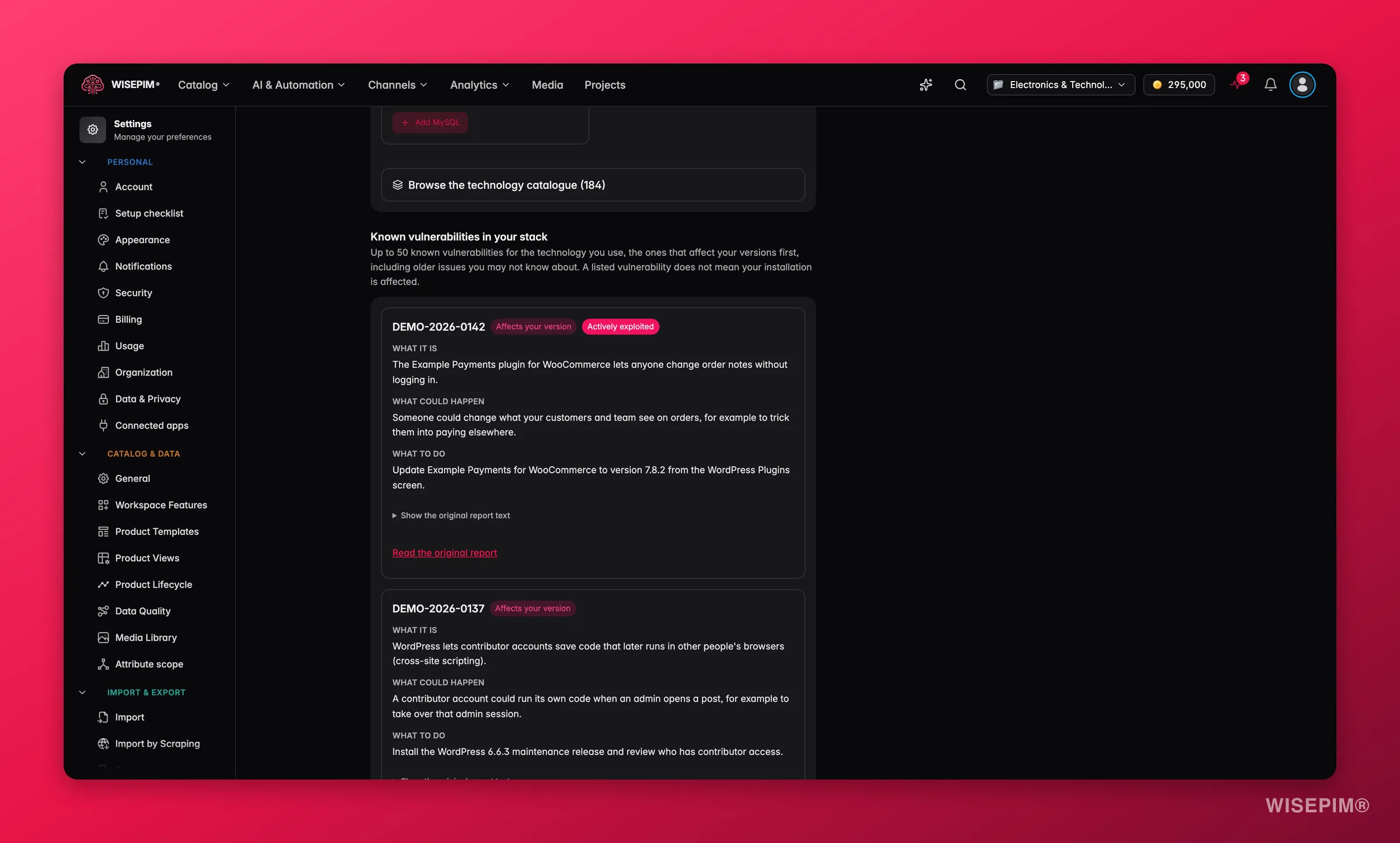
Task: Collapse the PERSONAL section chevron
Action: click(x=82, y=162)
